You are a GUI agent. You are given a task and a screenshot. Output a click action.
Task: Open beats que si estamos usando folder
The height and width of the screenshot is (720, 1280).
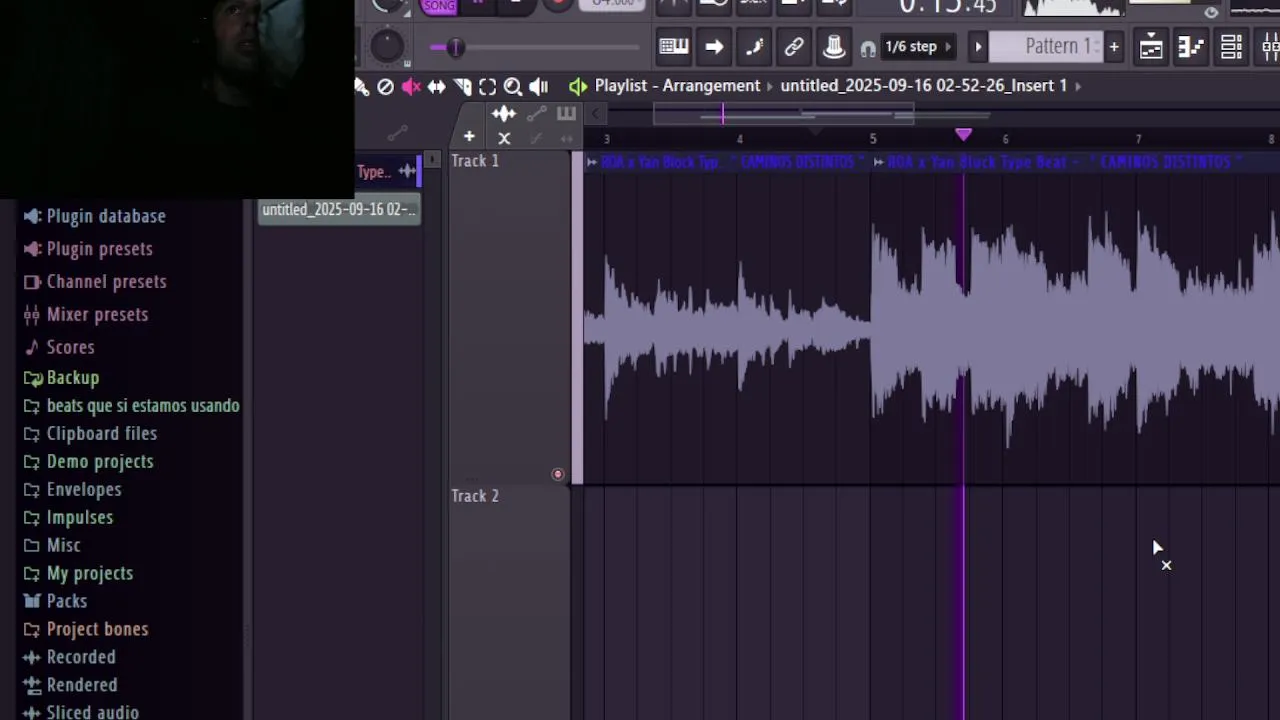tap(143, 406)
